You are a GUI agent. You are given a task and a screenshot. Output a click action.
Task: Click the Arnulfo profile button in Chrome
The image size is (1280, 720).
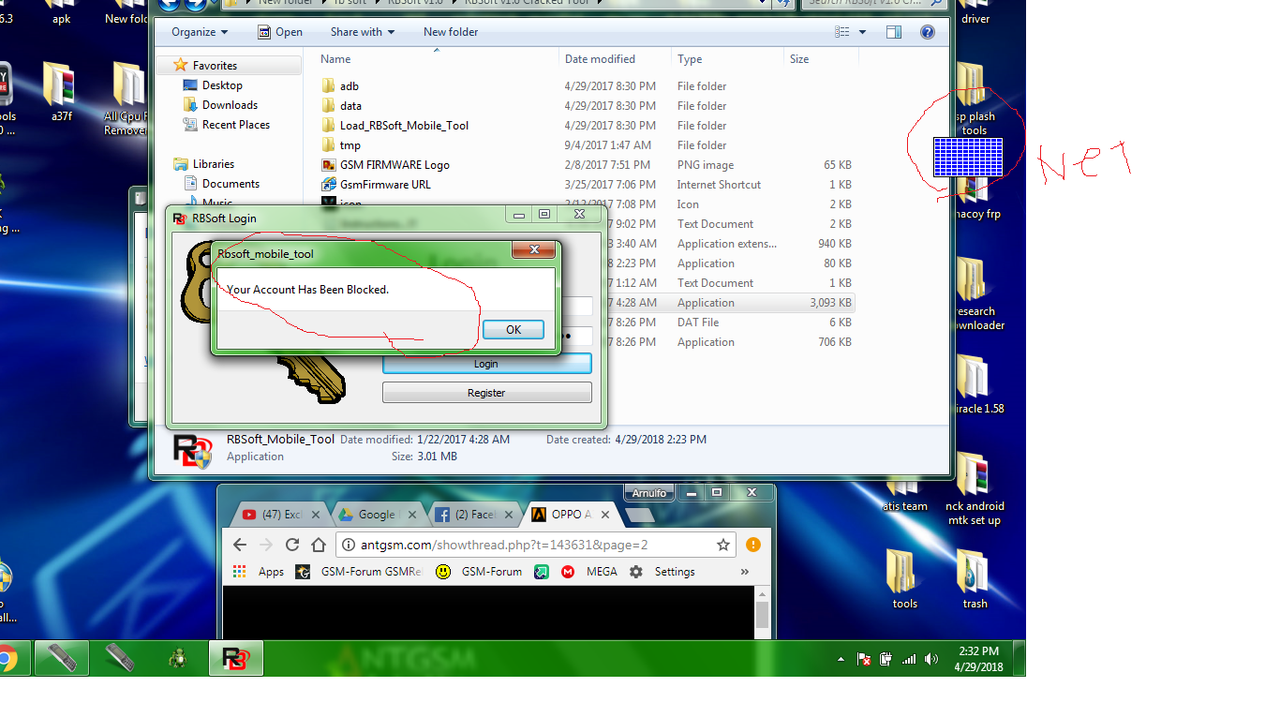tap(650, 493)
